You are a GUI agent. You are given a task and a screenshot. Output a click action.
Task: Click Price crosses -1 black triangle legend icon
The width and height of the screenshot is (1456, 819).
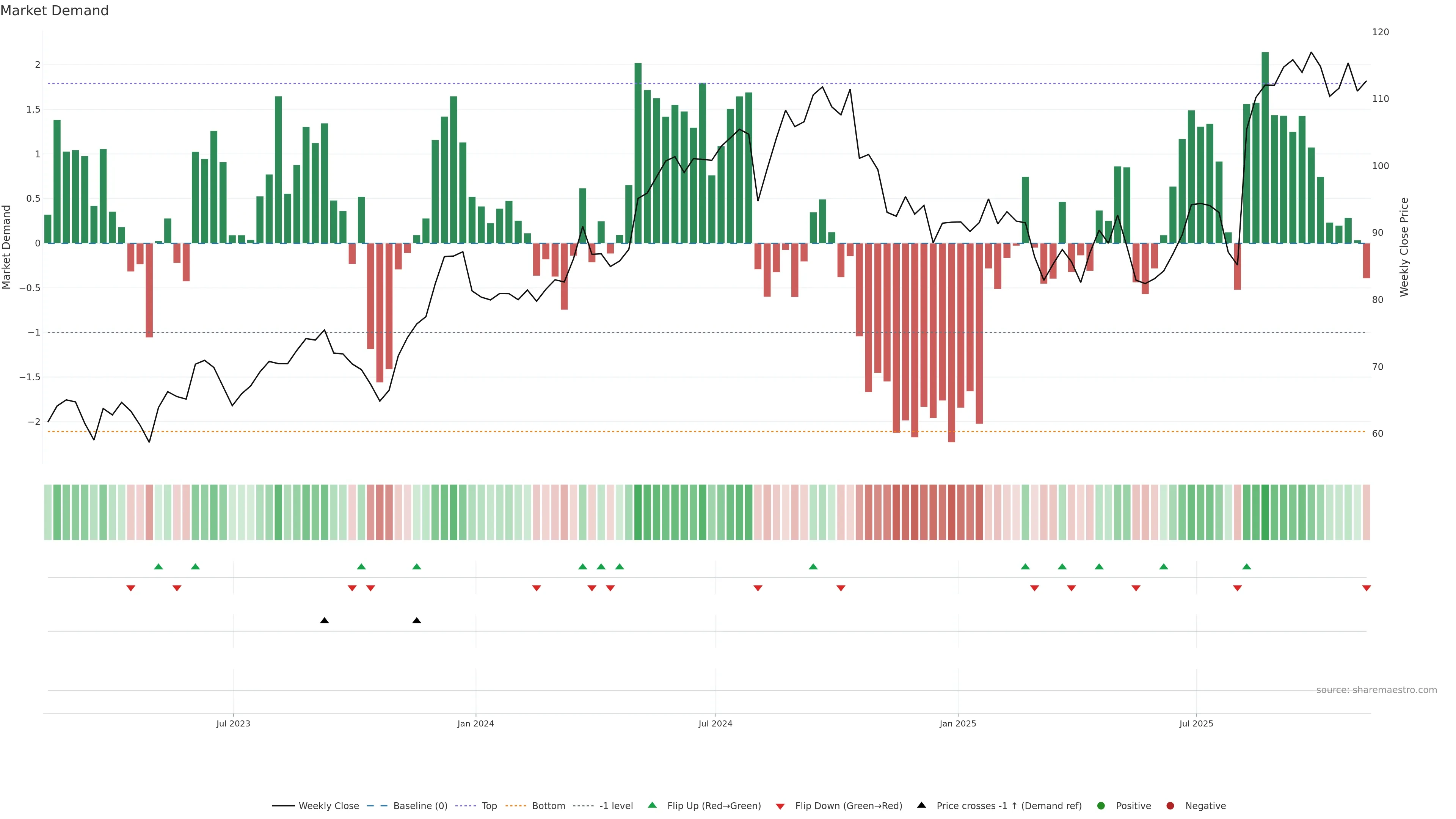click(x=921, y=805)
